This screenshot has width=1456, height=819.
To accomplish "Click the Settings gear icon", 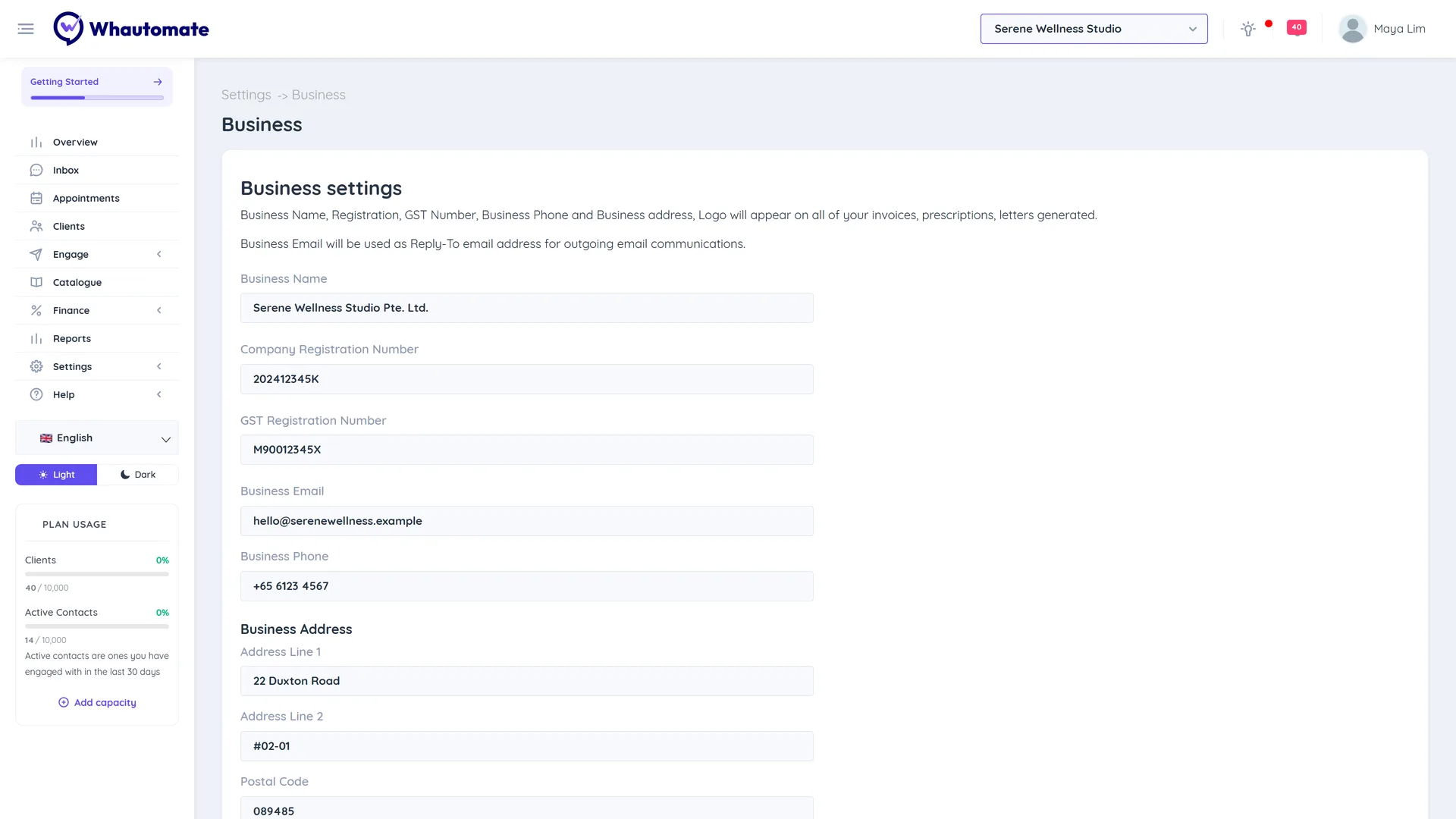I will click(x=36, y=367).
